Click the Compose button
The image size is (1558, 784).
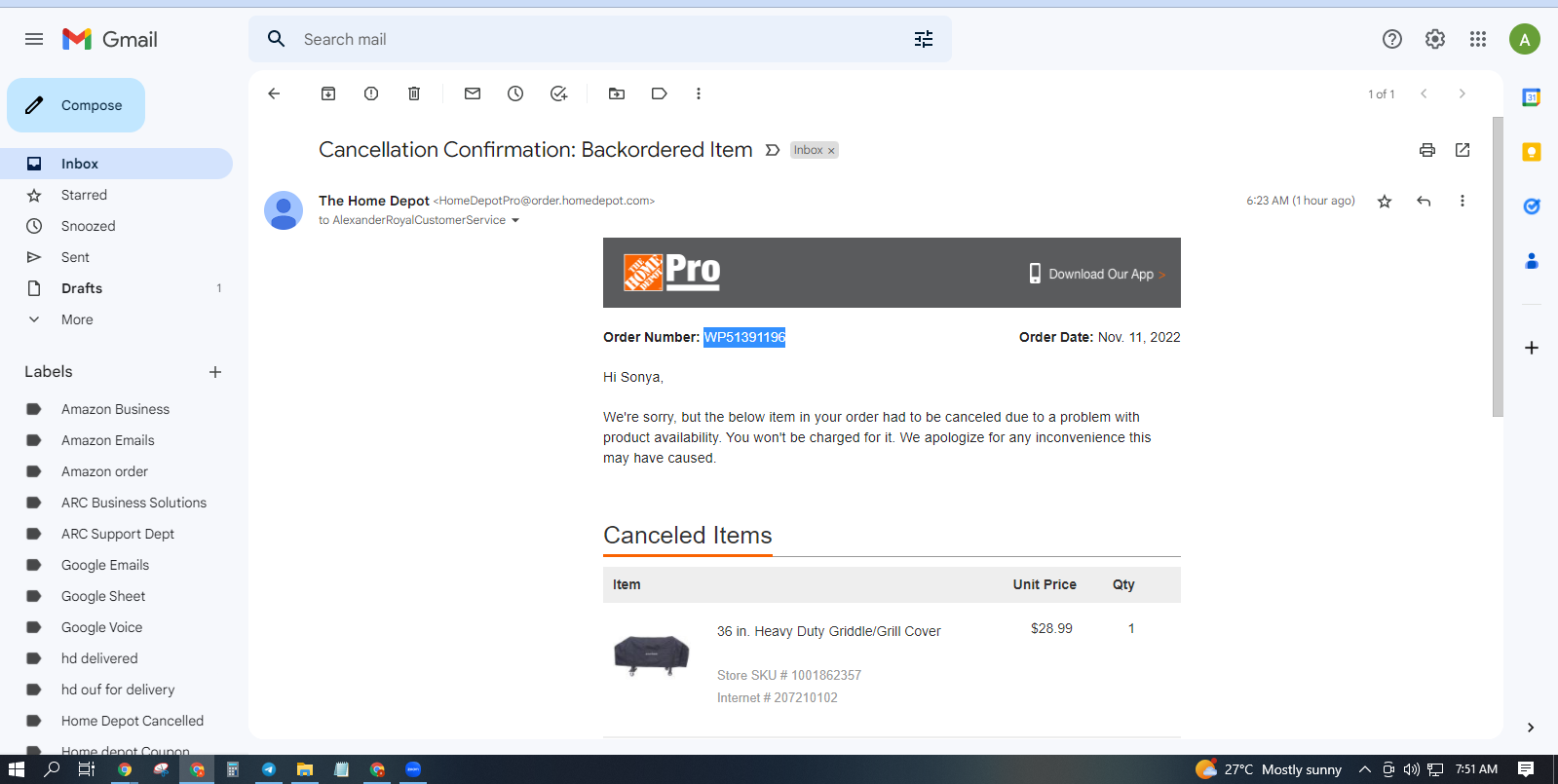76,105
